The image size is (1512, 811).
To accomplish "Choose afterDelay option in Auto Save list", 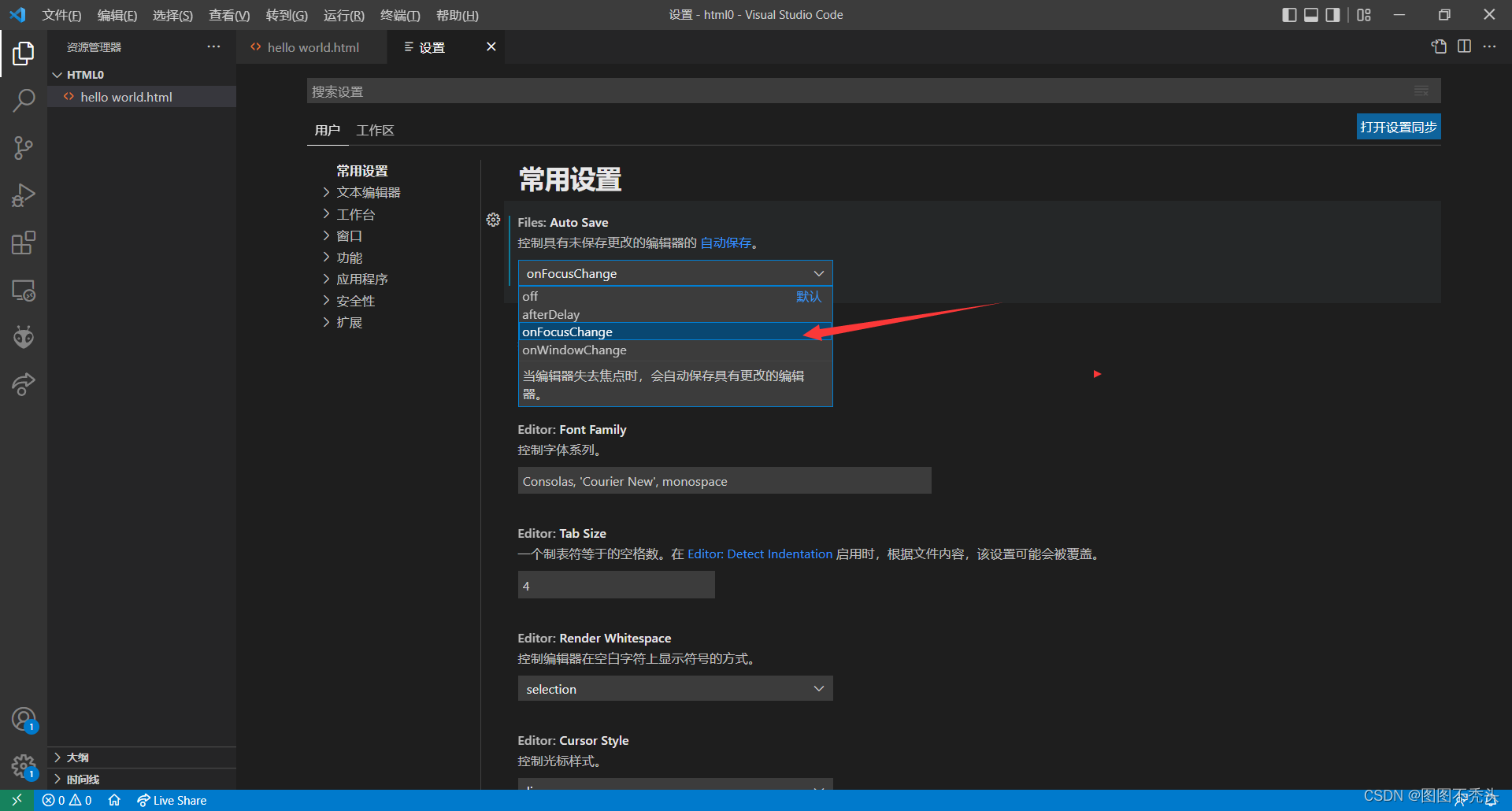I will pos(675,314).
